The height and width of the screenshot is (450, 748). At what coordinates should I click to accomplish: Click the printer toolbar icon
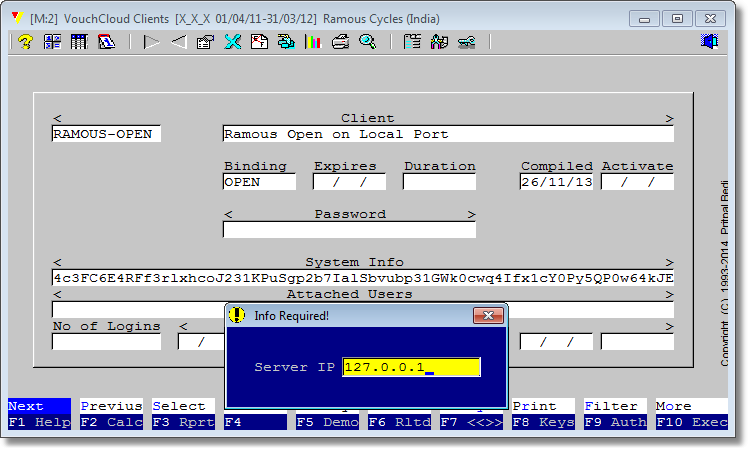pyautogui.click(x=340, y=42)
